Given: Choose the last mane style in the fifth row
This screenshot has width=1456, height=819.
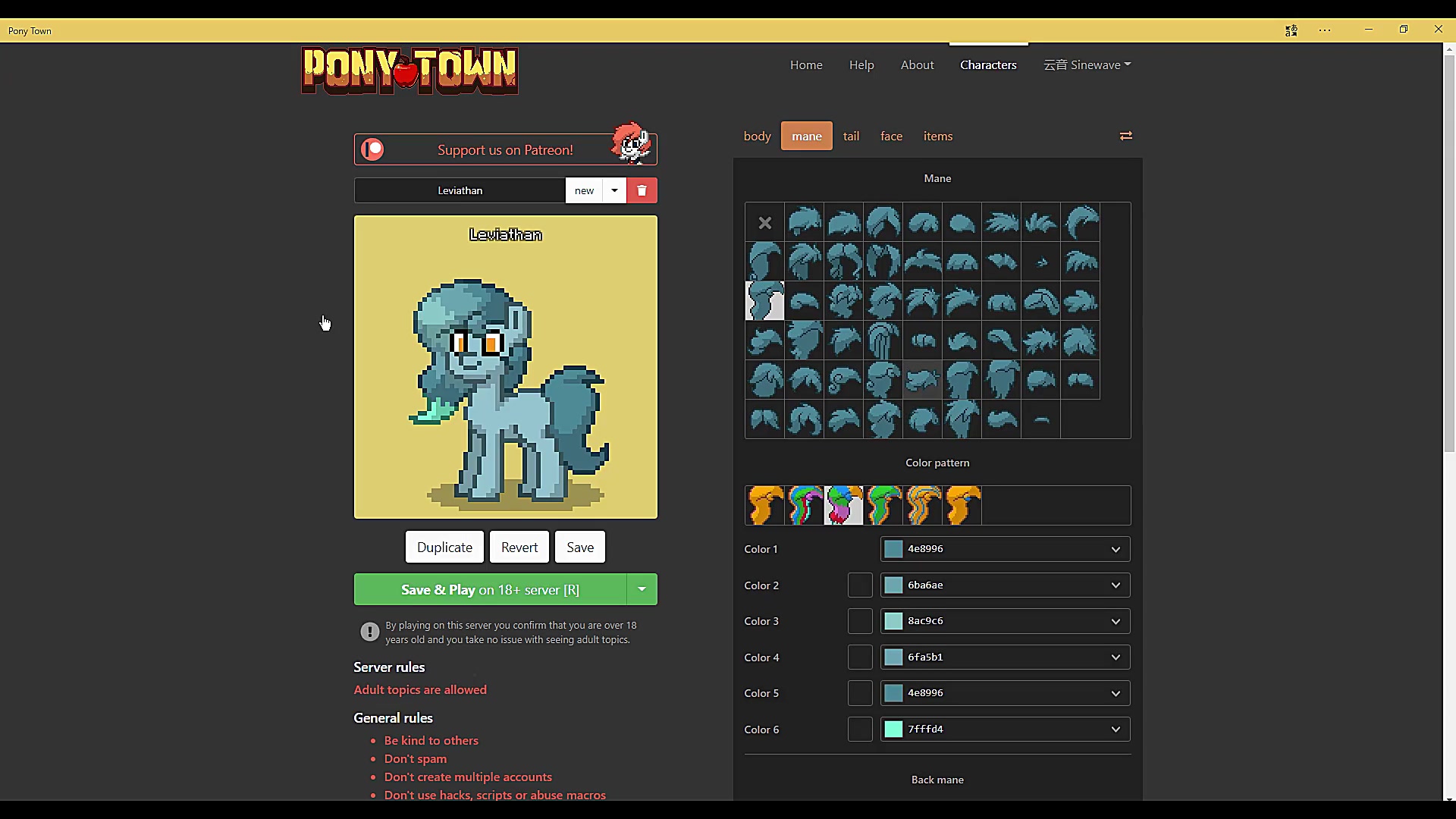Looking at the screenshot, I should (x=1081, y=380).
